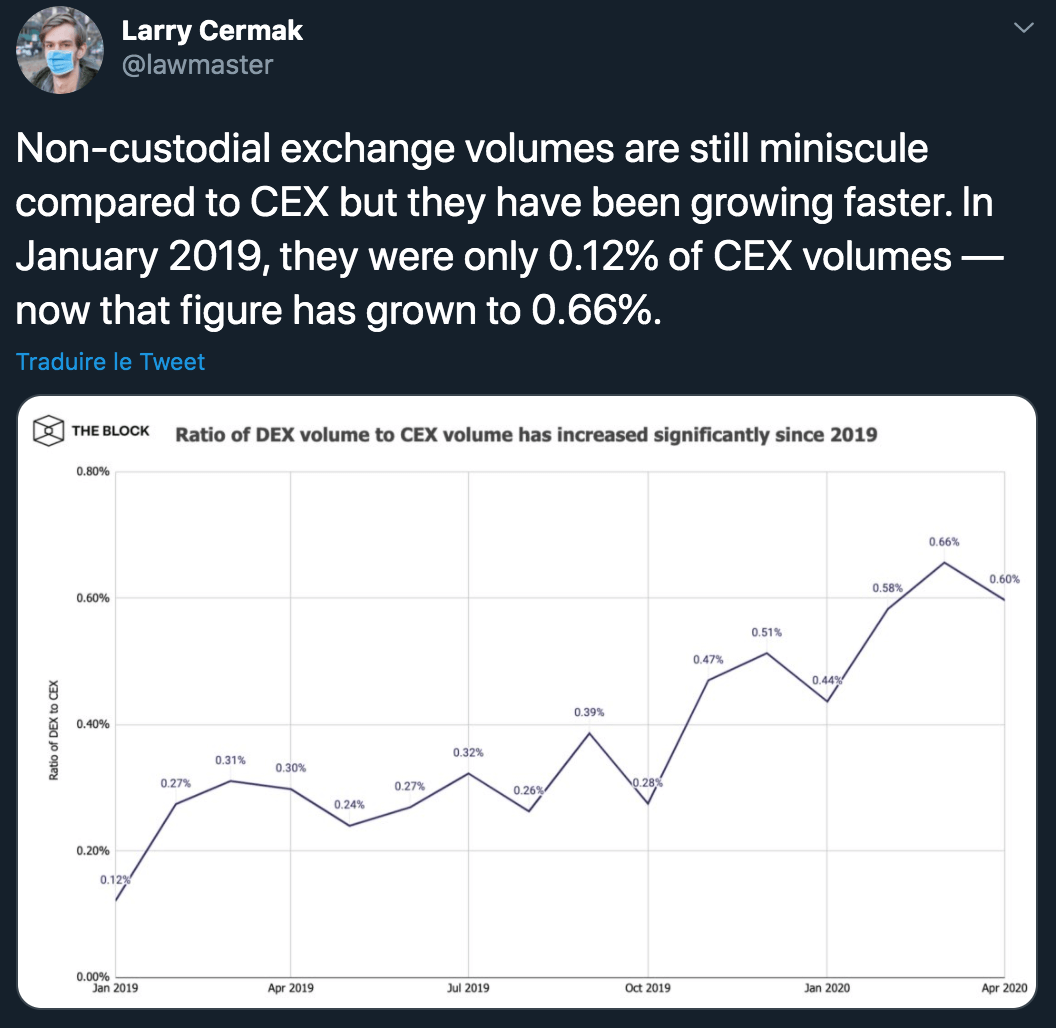Click the Larry Cermak display name
1056x1028 pixels.
pos(212,31)
